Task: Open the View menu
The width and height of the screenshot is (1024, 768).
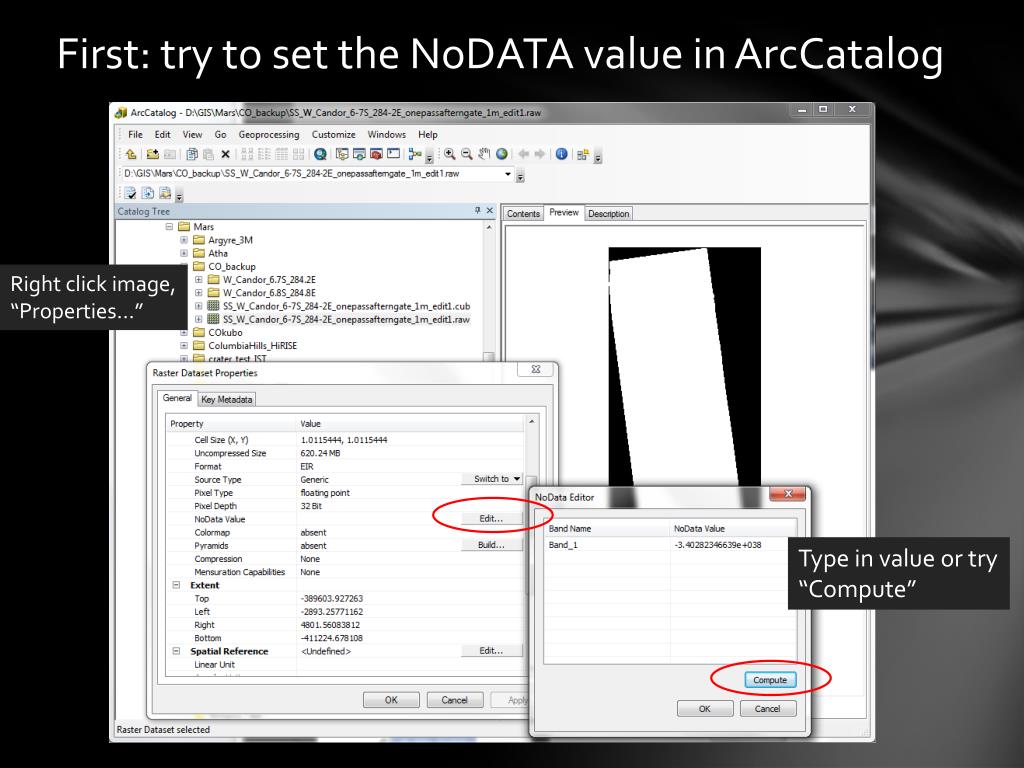Action: (192, 135)
